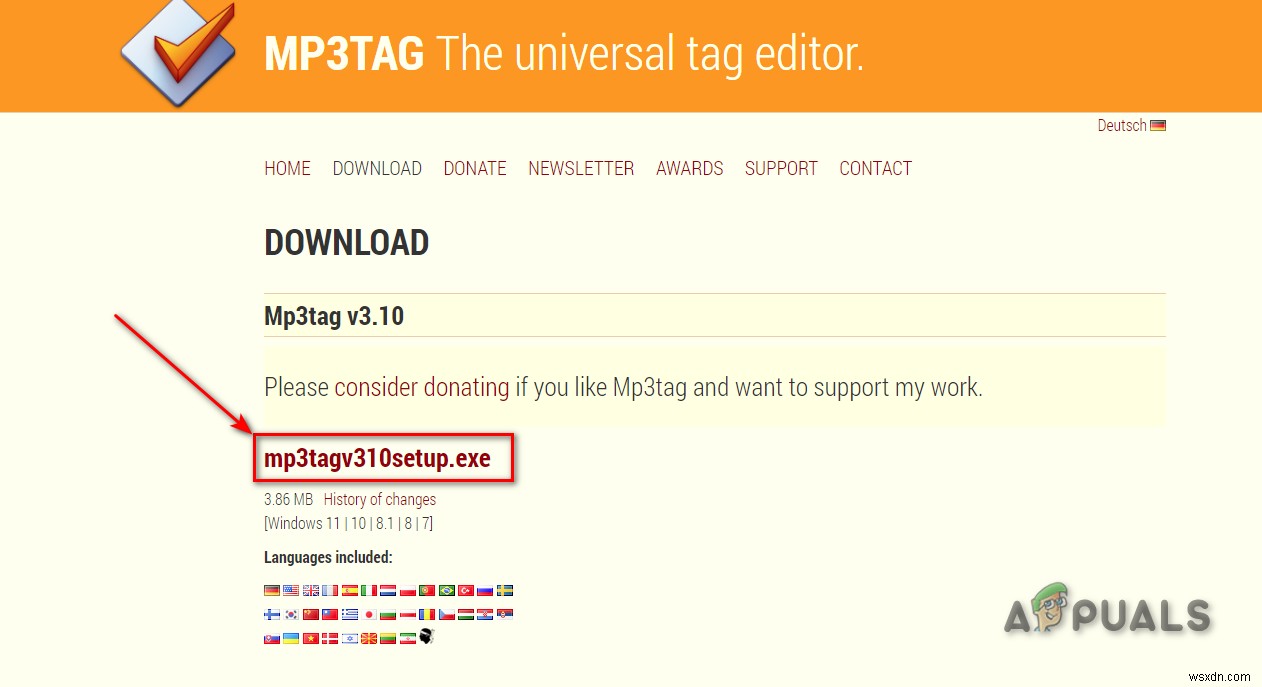Select the Turkish flag icon
1262x687 pixels.
point(466,590)
